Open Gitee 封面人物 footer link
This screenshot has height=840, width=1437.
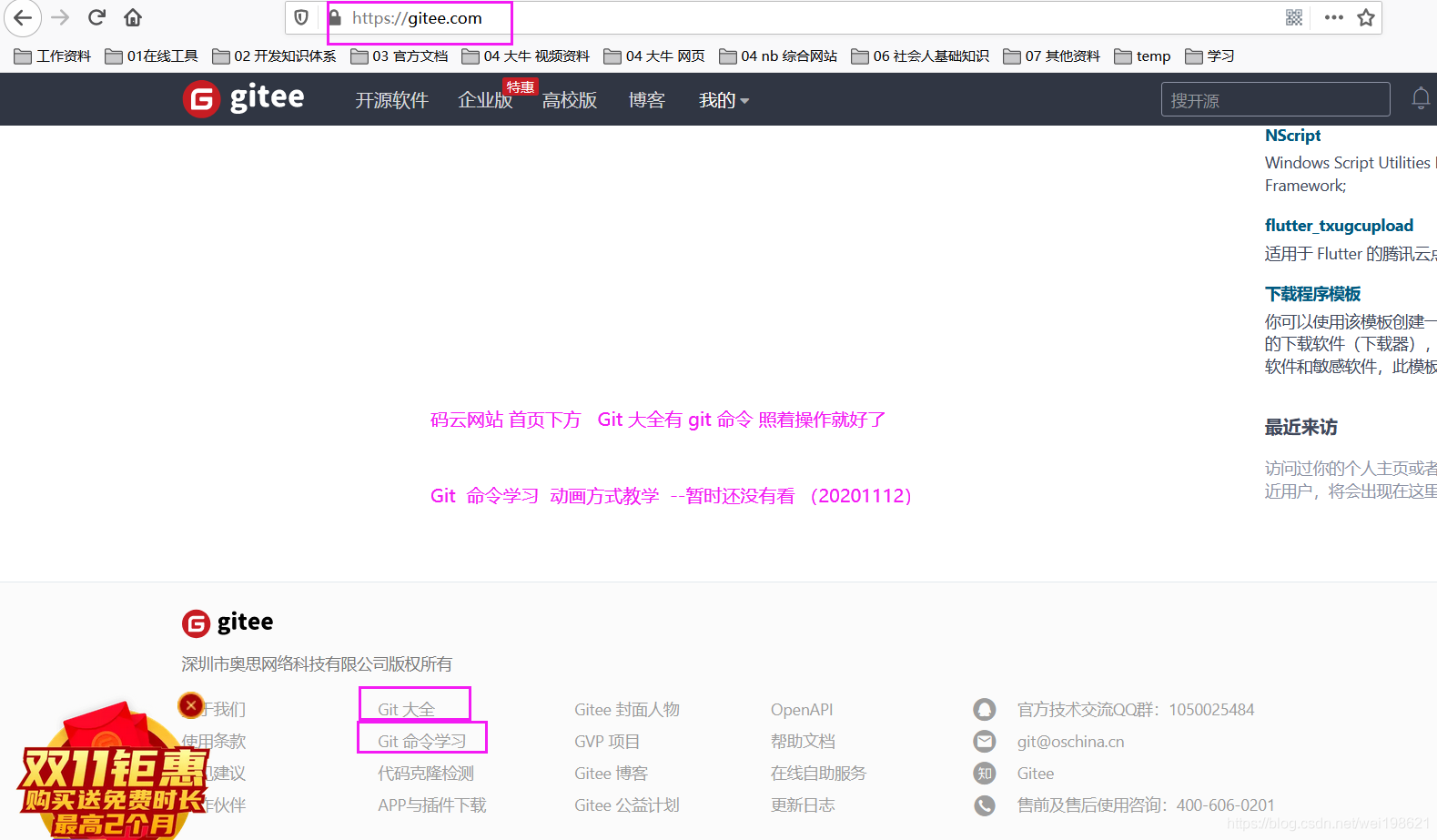(627, 710)
